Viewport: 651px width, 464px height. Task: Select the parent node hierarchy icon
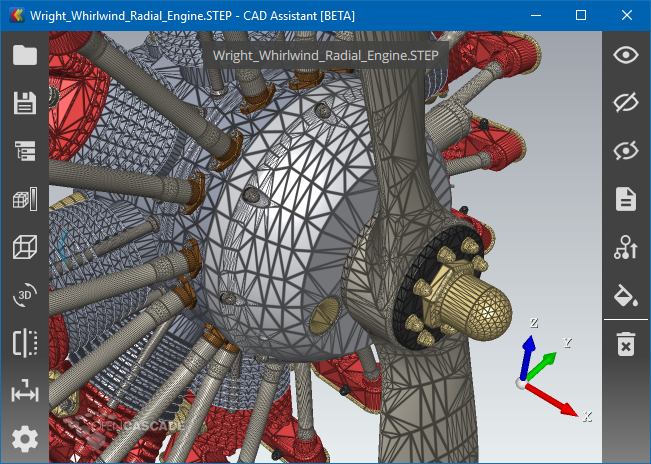(x=626, y=247)
